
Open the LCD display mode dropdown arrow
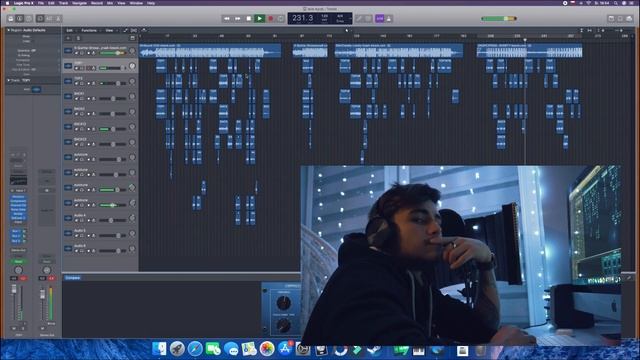click(350, 18)
